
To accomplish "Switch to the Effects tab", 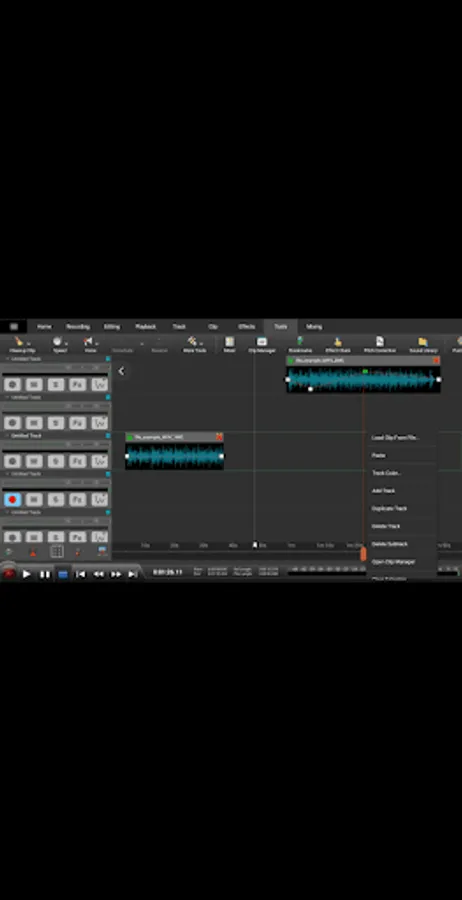I will click(247, 327).
